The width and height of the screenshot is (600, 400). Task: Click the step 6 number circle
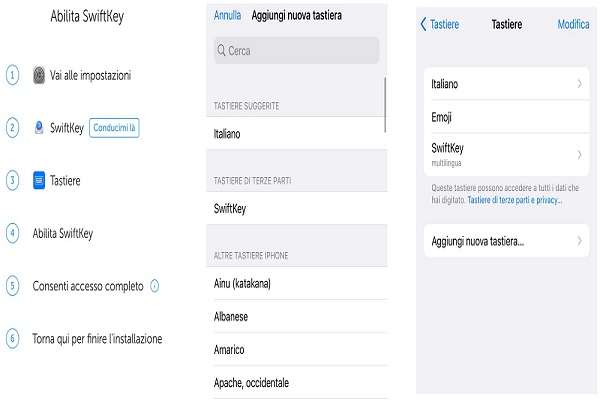13,338
